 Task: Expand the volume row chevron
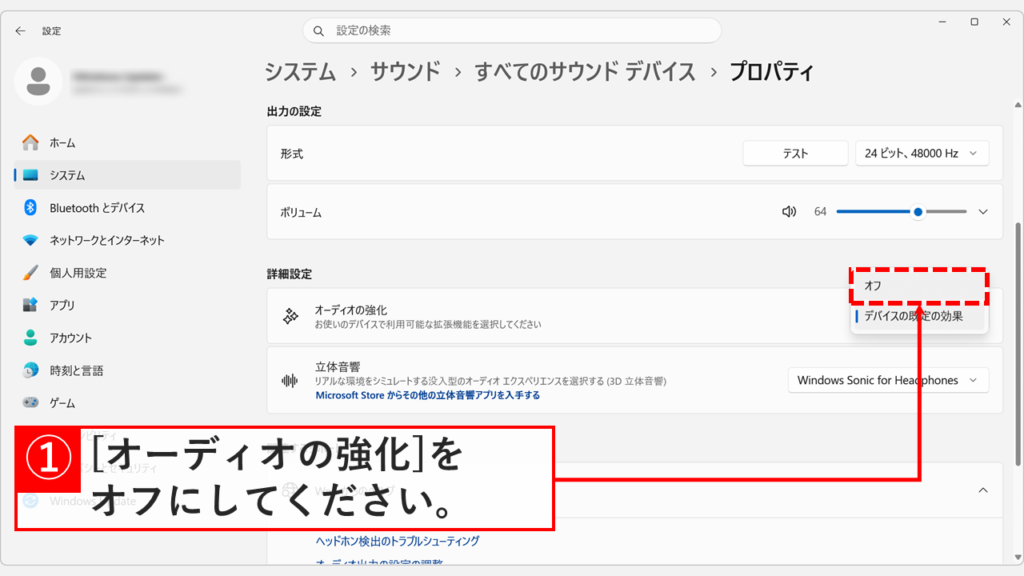(x=983, y=210)
